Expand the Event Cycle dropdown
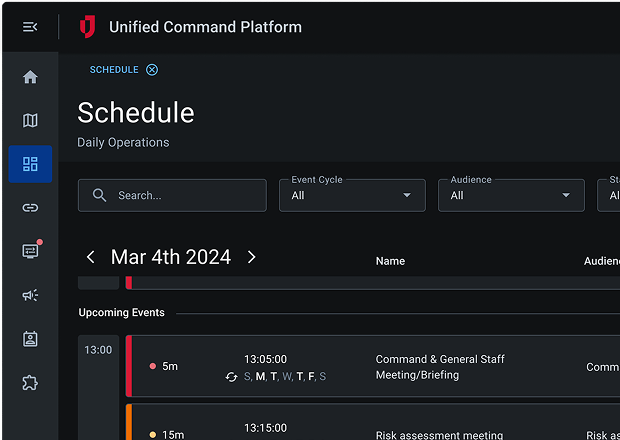 click(352, 196)
